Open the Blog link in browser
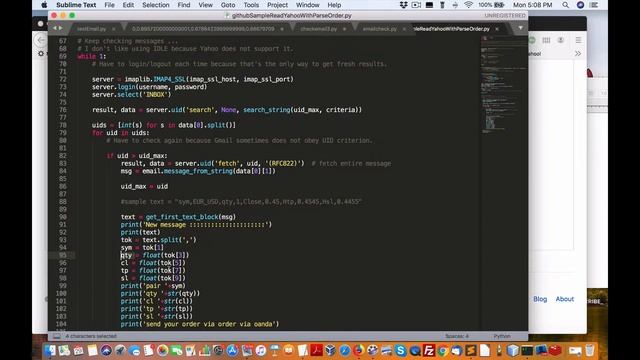640x360 pixels. tap(540, 299)
